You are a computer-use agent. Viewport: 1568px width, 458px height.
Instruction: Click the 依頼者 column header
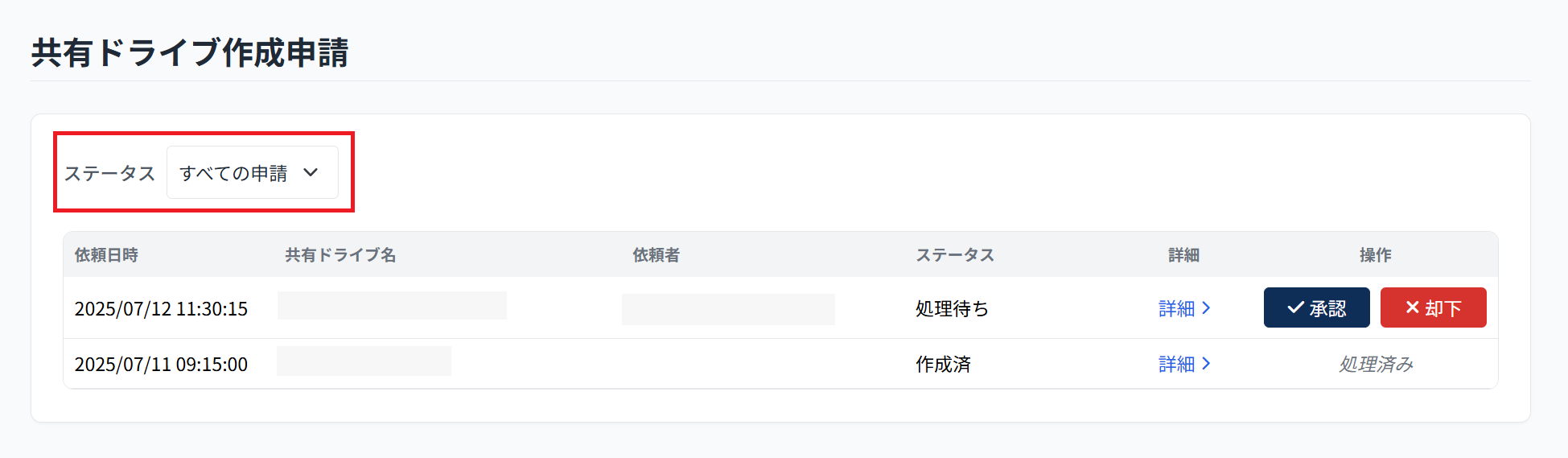(656, 255)
